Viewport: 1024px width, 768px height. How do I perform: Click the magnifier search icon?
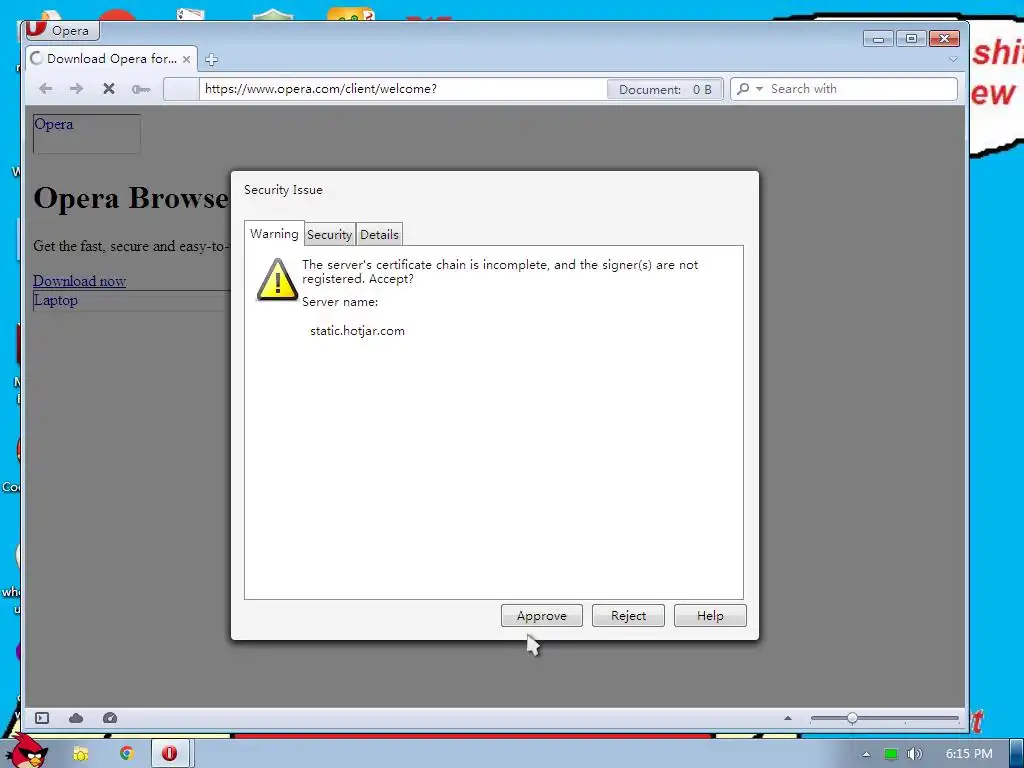743,89
